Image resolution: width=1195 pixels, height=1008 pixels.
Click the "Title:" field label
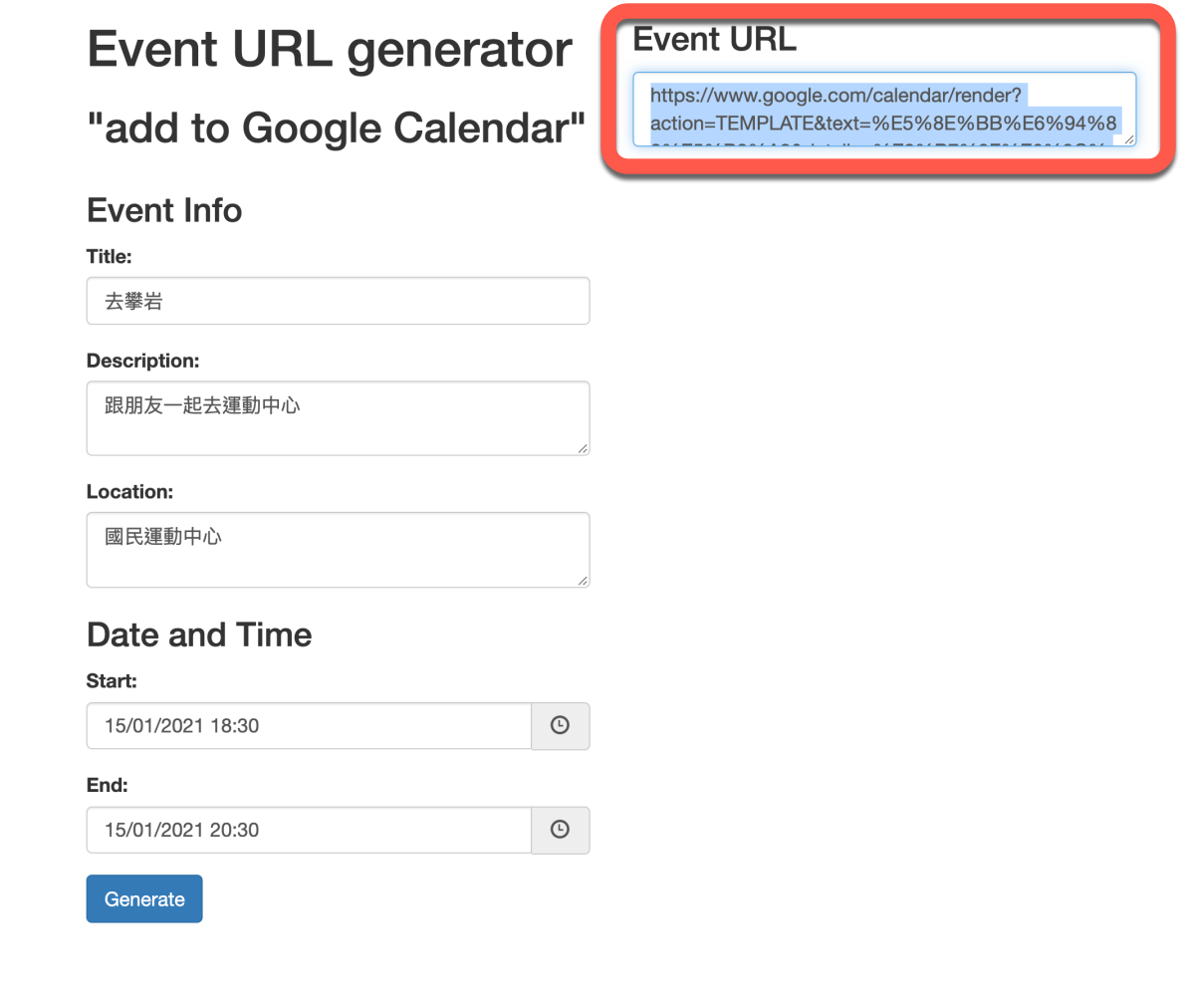(x=109, y=257)
